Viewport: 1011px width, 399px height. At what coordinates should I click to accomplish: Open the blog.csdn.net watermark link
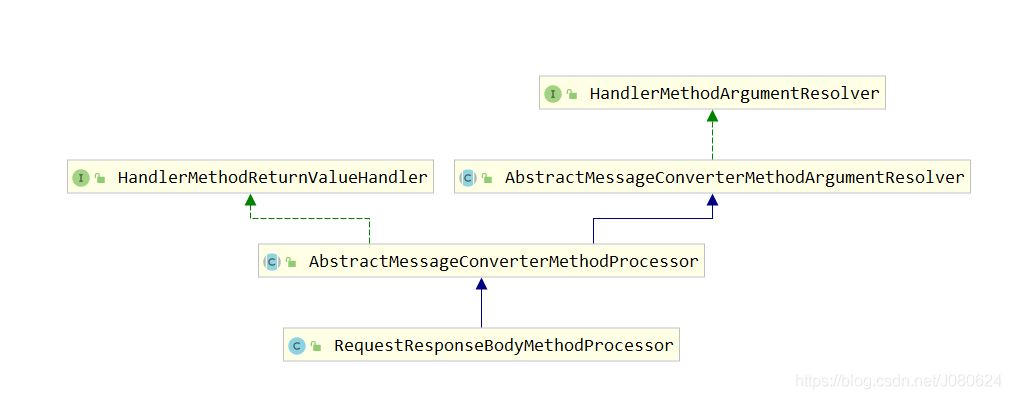click(x=898, y=381)
